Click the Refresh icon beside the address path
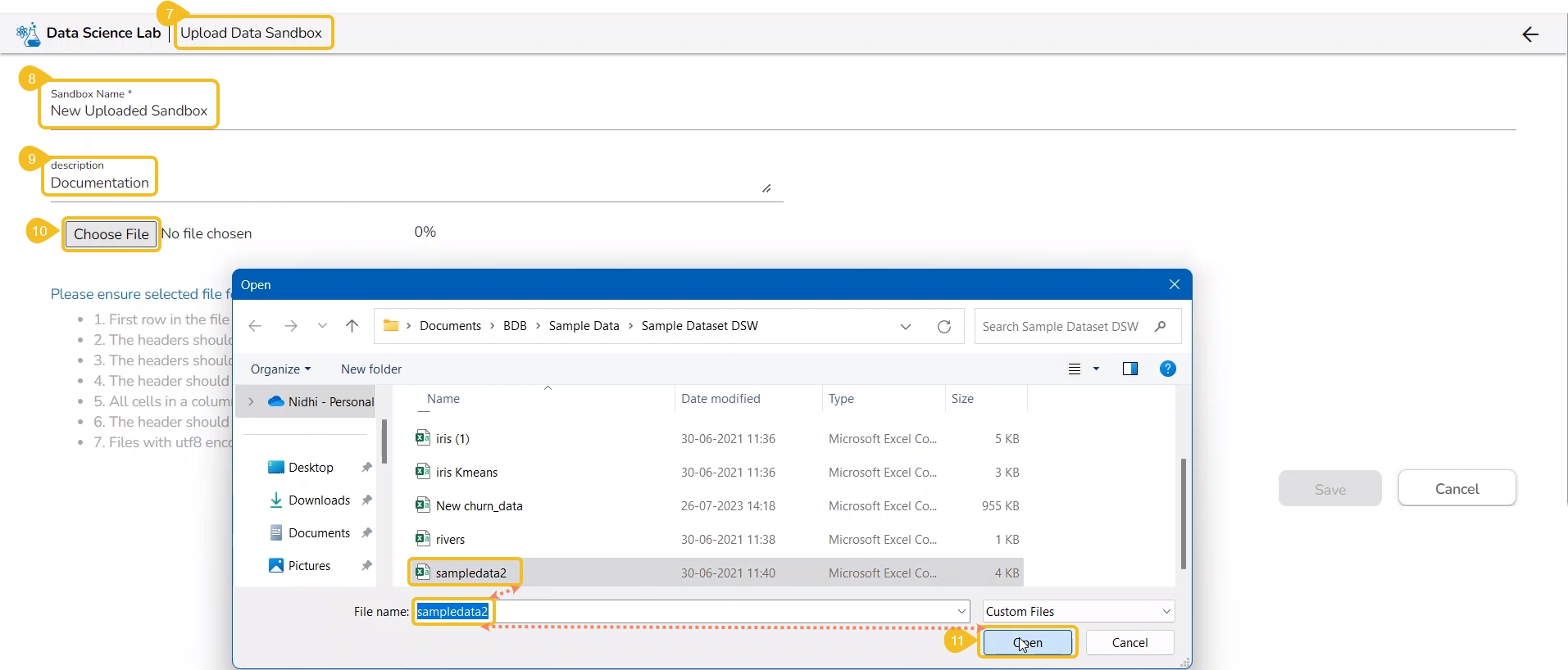 coord(943,327)
